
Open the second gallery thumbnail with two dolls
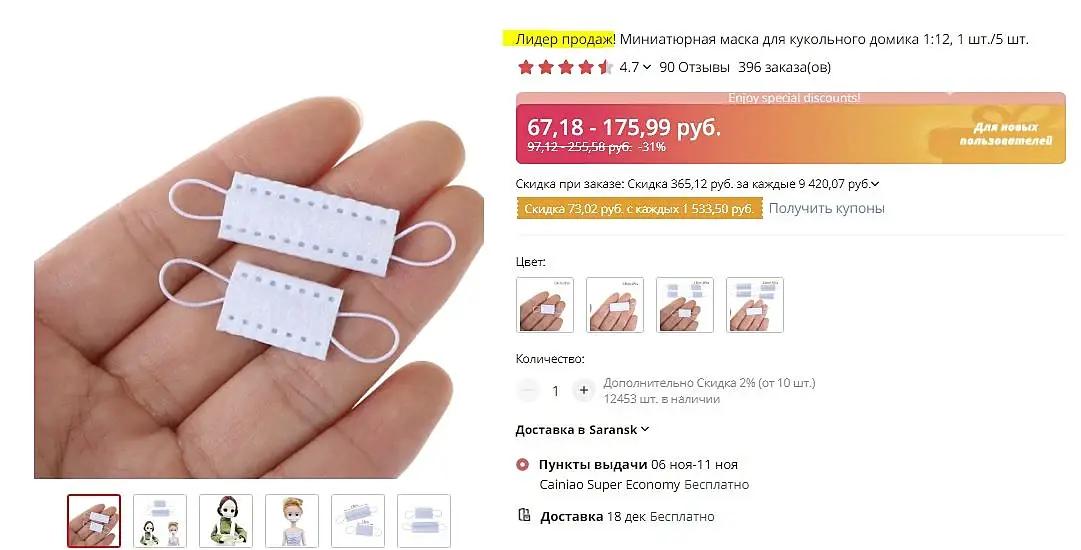point(160,521)
